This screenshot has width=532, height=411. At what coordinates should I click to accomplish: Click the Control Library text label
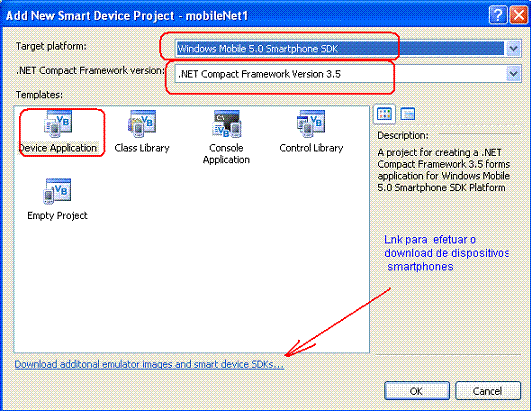311,148
